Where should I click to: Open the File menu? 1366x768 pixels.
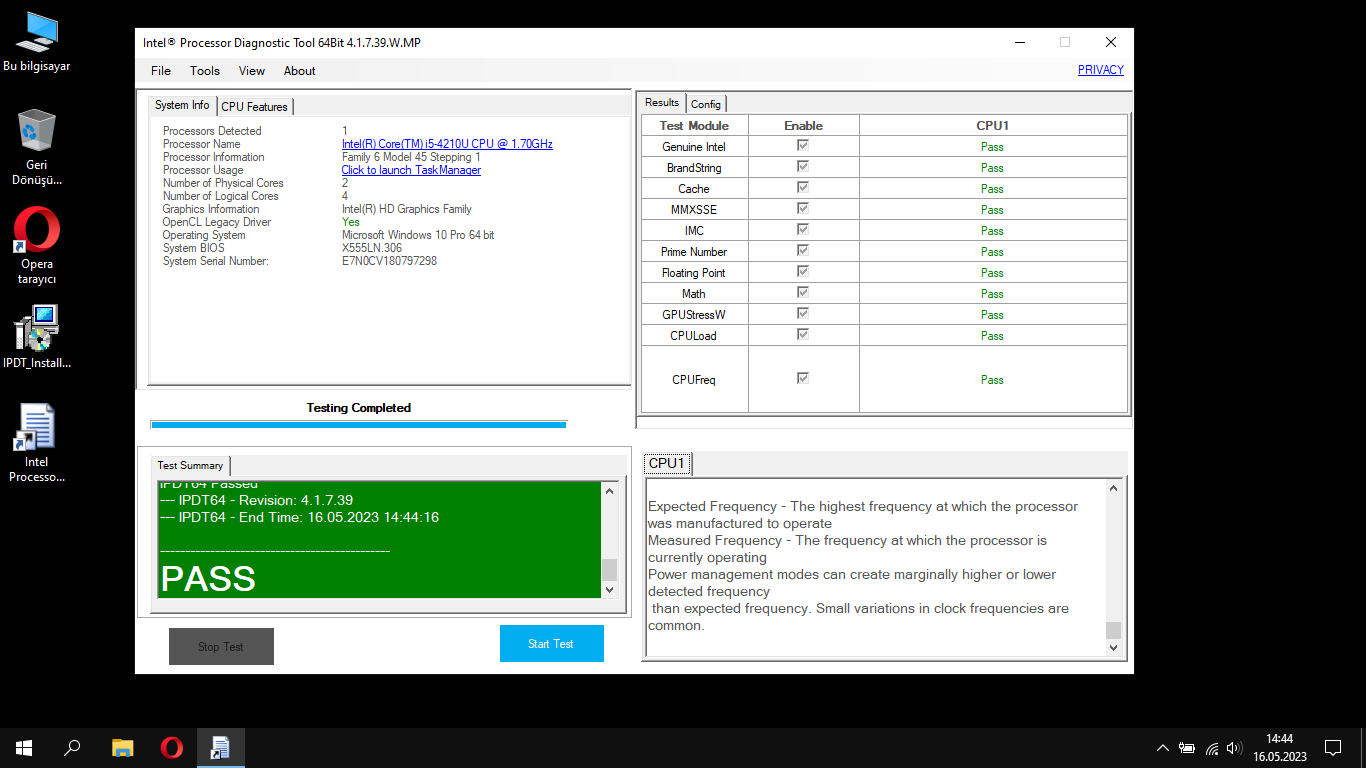coord(161,71)
